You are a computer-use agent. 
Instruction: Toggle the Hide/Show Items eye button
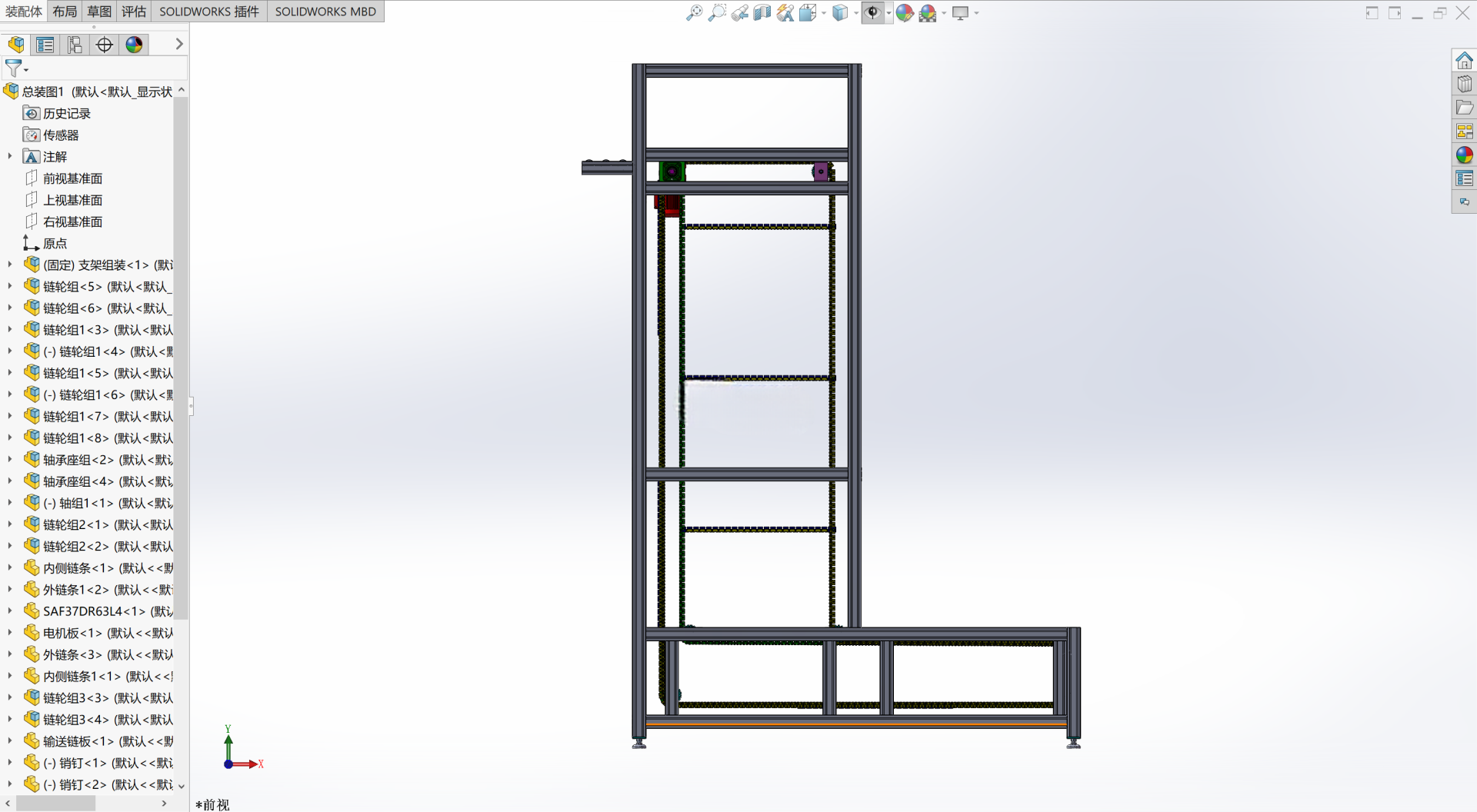873,12
